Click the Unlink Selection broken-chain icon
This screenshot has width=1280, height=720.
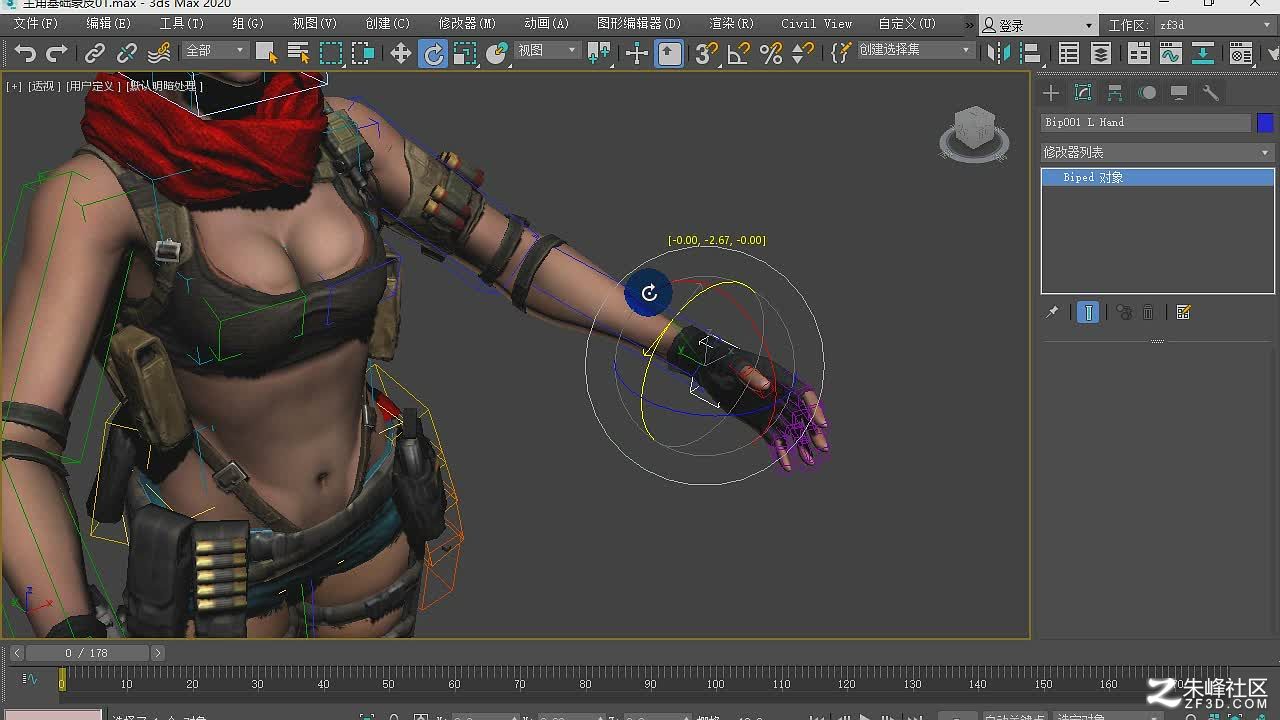click(127, 53)
